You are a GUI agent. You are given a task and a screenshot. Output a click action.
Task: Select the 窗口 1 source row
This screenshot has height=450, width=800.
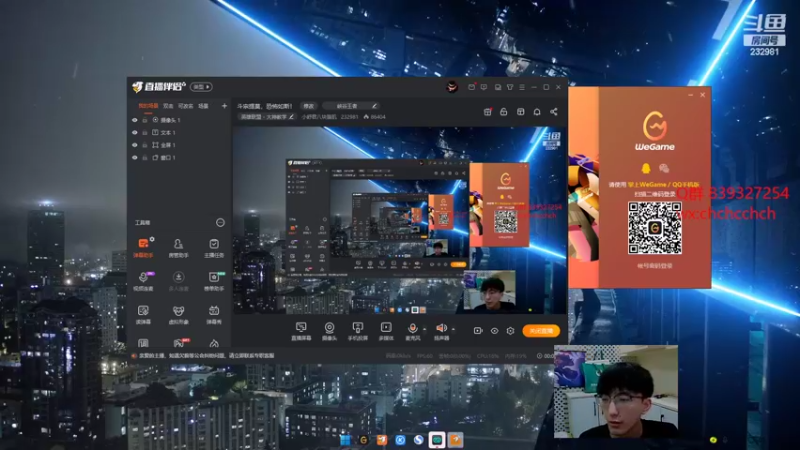pyautogui.click(x=179, y=158)
